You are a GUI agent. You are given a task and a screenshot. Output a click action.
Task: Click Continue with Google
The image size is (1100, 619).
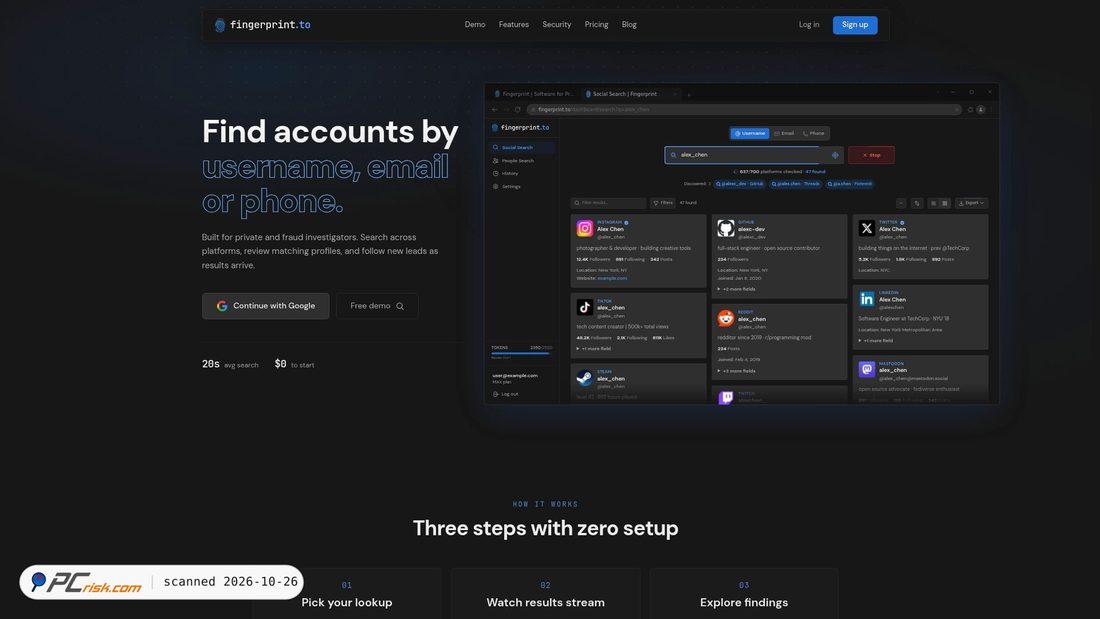265,306
